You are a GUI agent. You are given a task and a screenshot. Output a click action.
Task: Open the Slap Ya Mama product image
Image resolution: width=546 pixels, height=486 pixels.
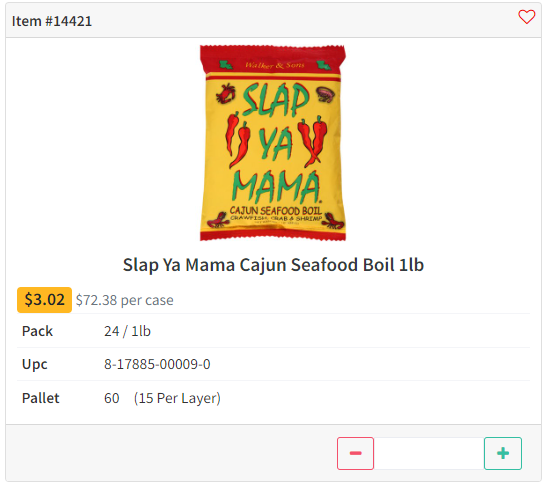(x=273, y=143)
